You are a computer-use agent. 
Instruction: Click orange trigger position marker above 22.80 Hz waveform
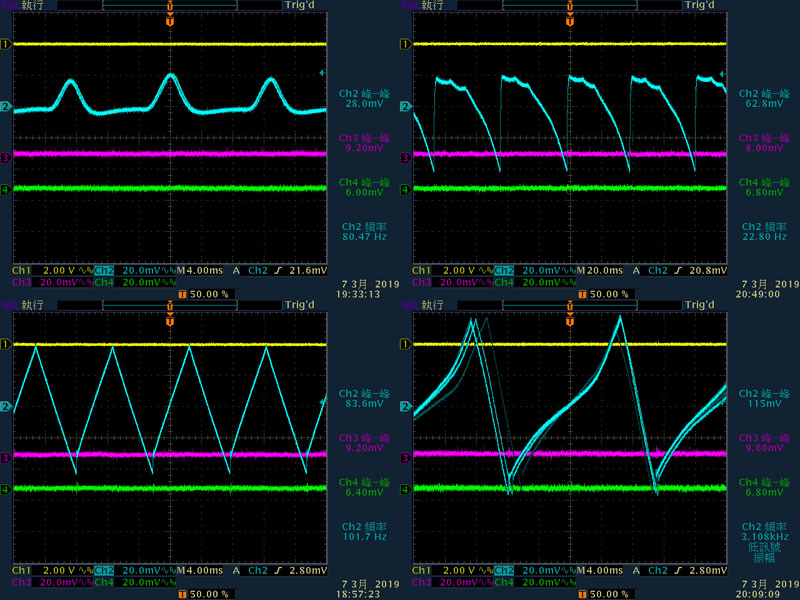tap(570, 21)
